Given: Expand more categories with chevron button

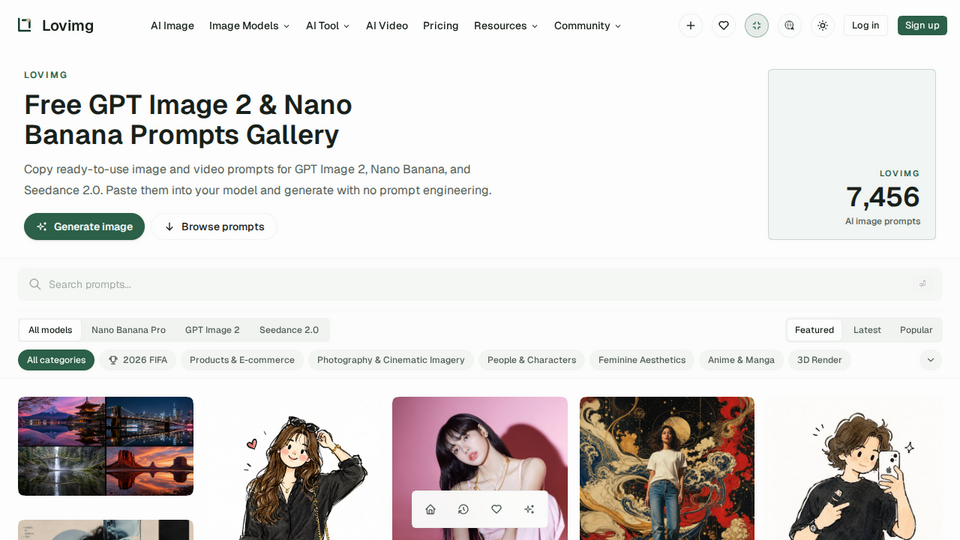Looking at the screenshot, I should tap(931, 360).
